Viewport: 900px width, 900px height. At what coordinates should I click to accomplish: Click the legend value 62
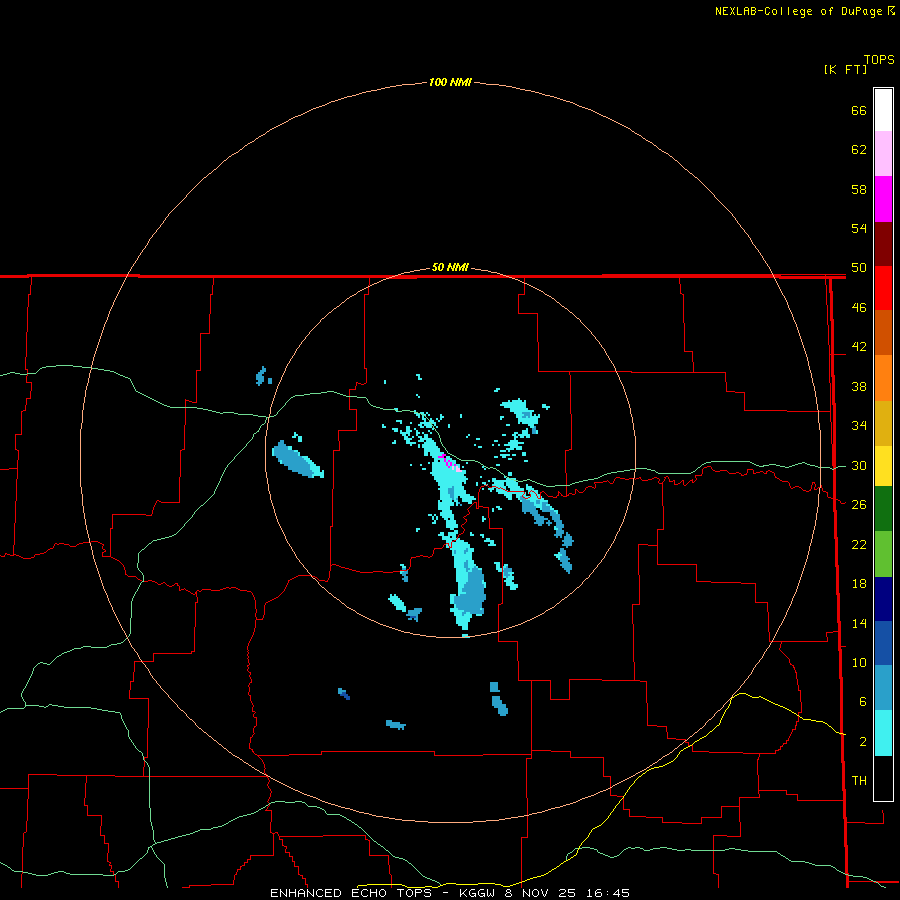pos(859,150)
